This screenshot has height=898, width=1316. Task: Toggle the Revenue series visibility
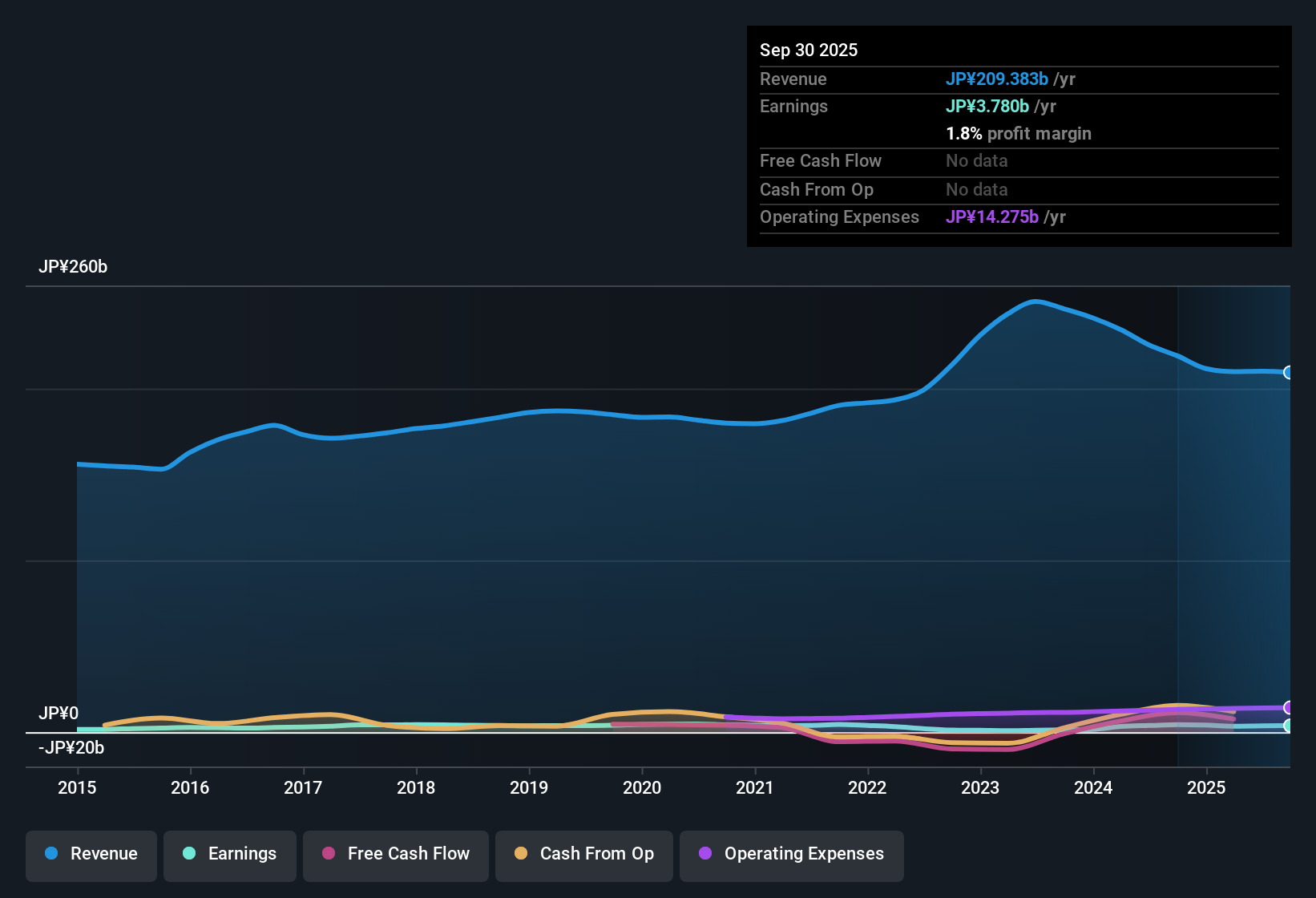91,854
